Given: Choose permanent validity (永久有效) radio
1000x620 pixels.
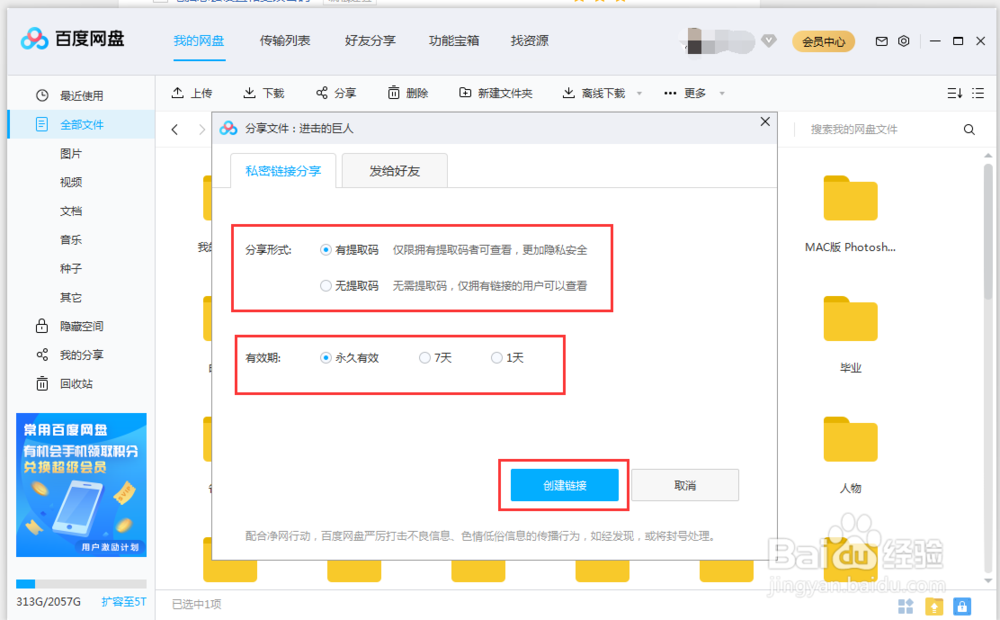Looking at the screenshot, I should tap(326, 358).
